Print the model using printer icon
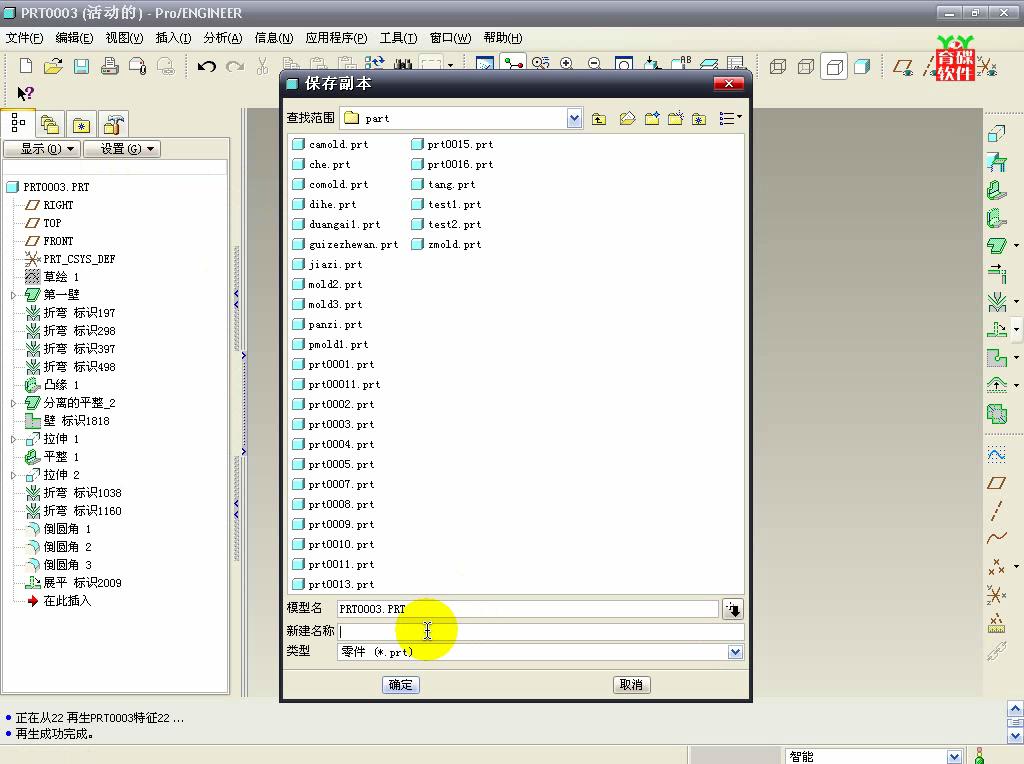This screenshot has height=764, width=1024. [109, 66]
